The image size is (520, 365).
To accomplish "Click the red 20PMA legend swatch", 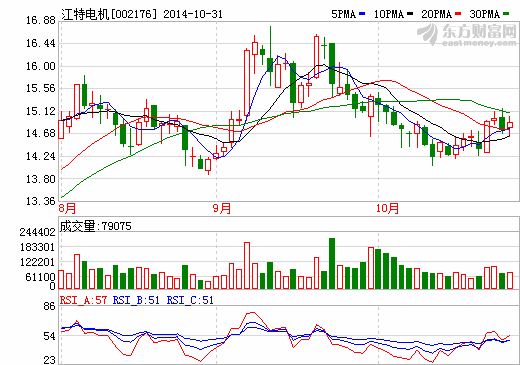I will pos(458,14).
